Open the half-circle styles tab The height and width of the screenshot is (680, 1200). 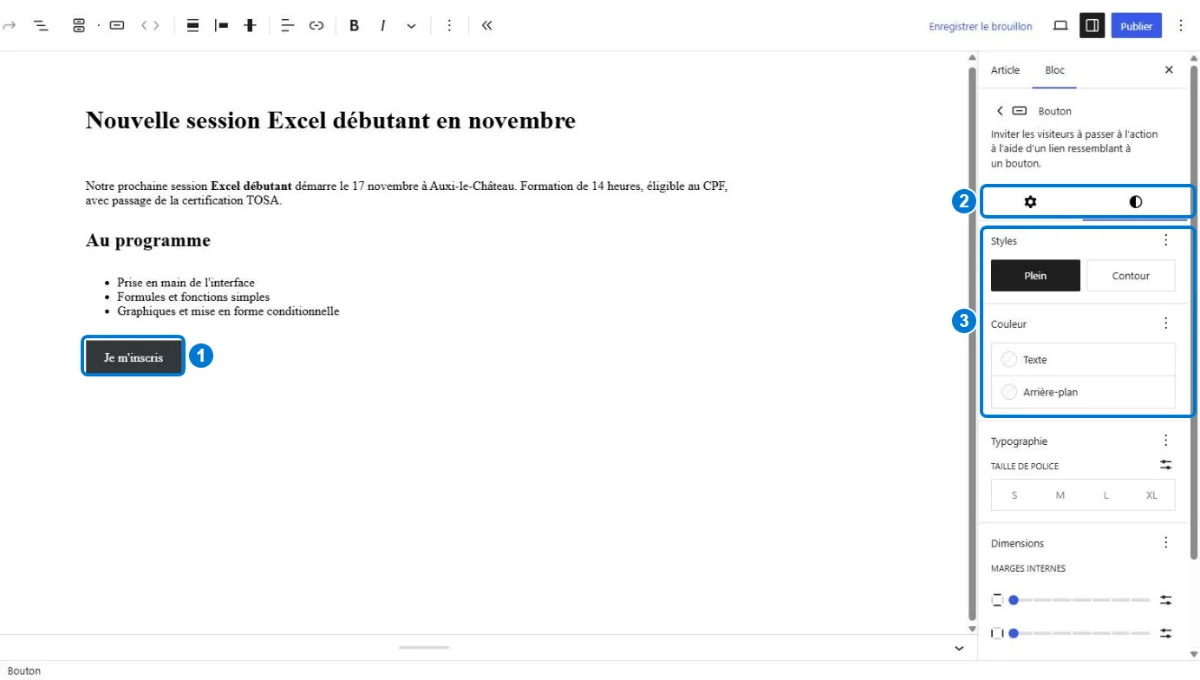(x=1135, y=202)
